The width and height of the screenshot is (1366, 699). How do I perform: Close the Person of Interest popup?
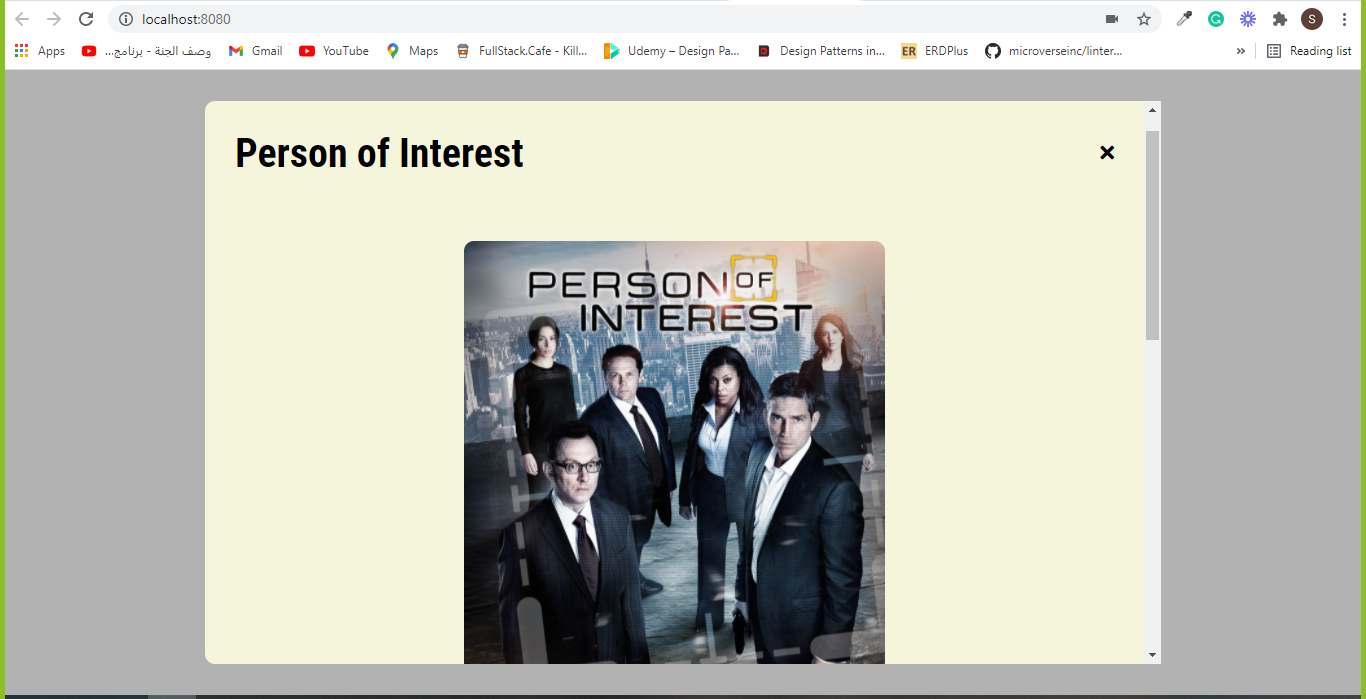tap(1107, 152)
